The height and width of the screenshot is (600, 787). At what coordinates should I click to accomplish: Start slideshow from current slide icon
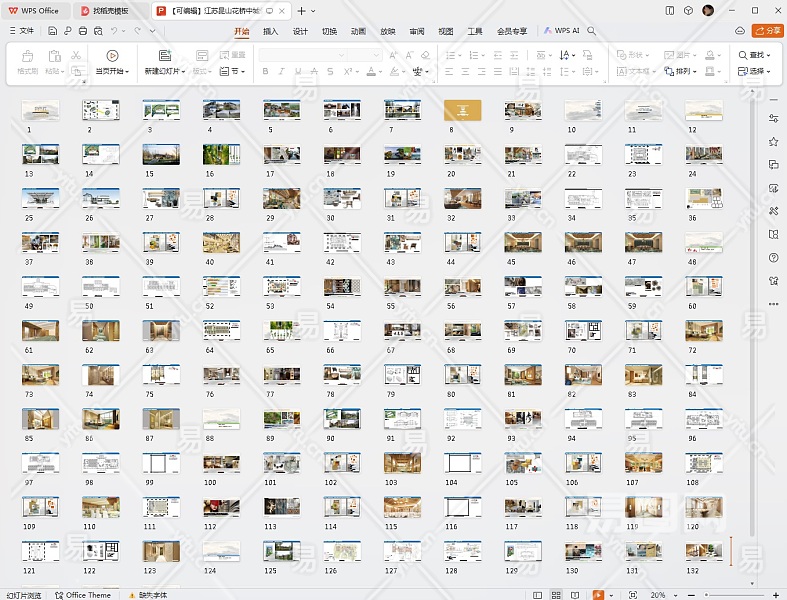pyautogui.click(x=111, y=57)
